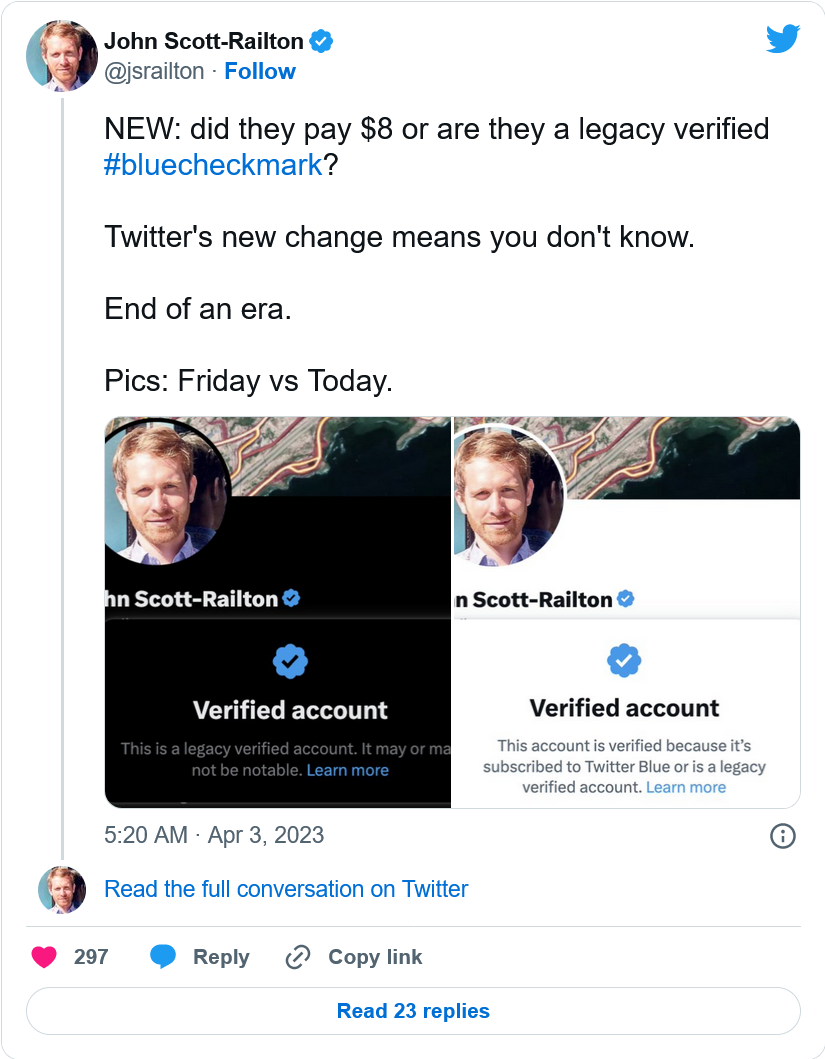Read the full conversation on Twitter
This screenshot has width=825, height=1059.
pos(286,889)
